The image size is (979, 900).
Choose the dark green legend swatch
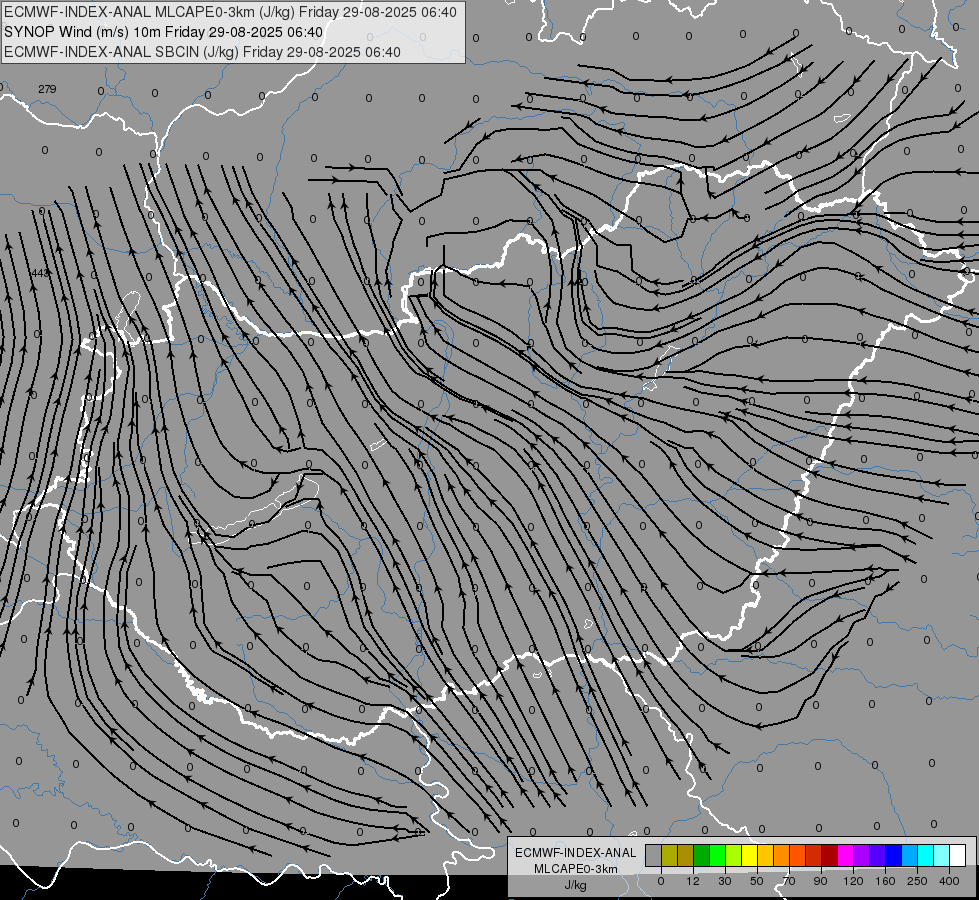pyautogui.click(x=702, y=855)
